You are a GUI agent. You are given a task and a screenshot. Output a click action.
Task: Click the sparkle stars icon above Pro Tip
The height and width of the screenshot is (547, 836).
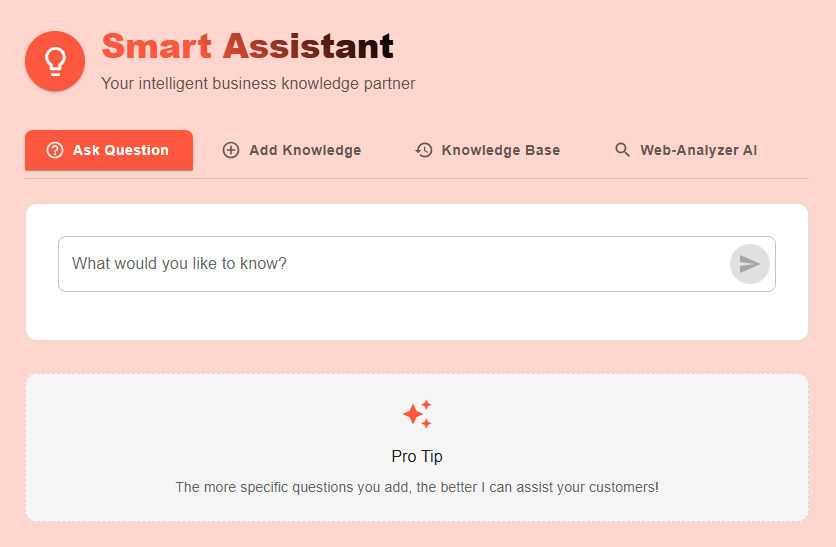(417, 413)
